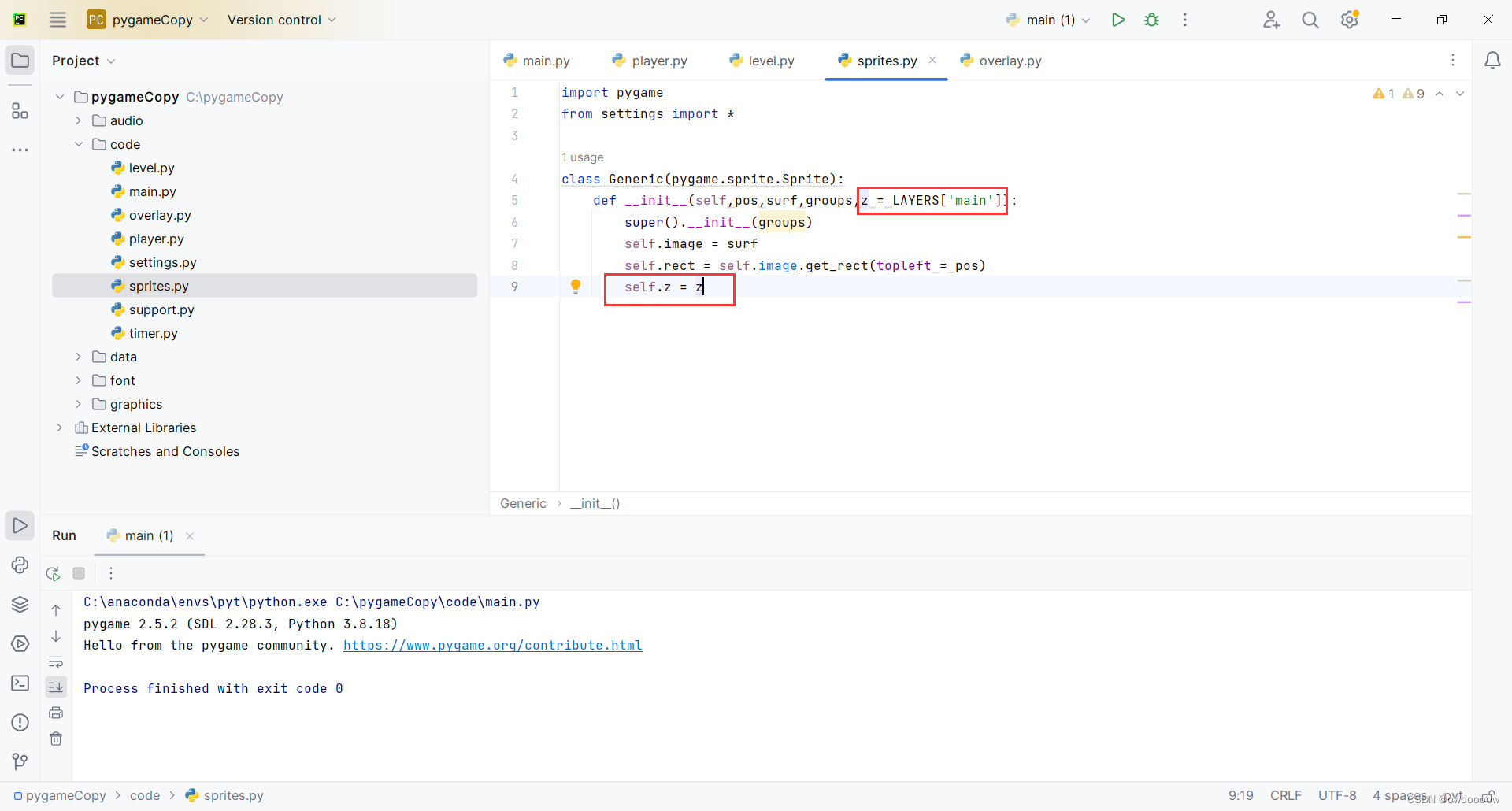The image size is (1512, 811).
Task: Open the Terminal tool window
Action: click(20, 683)
